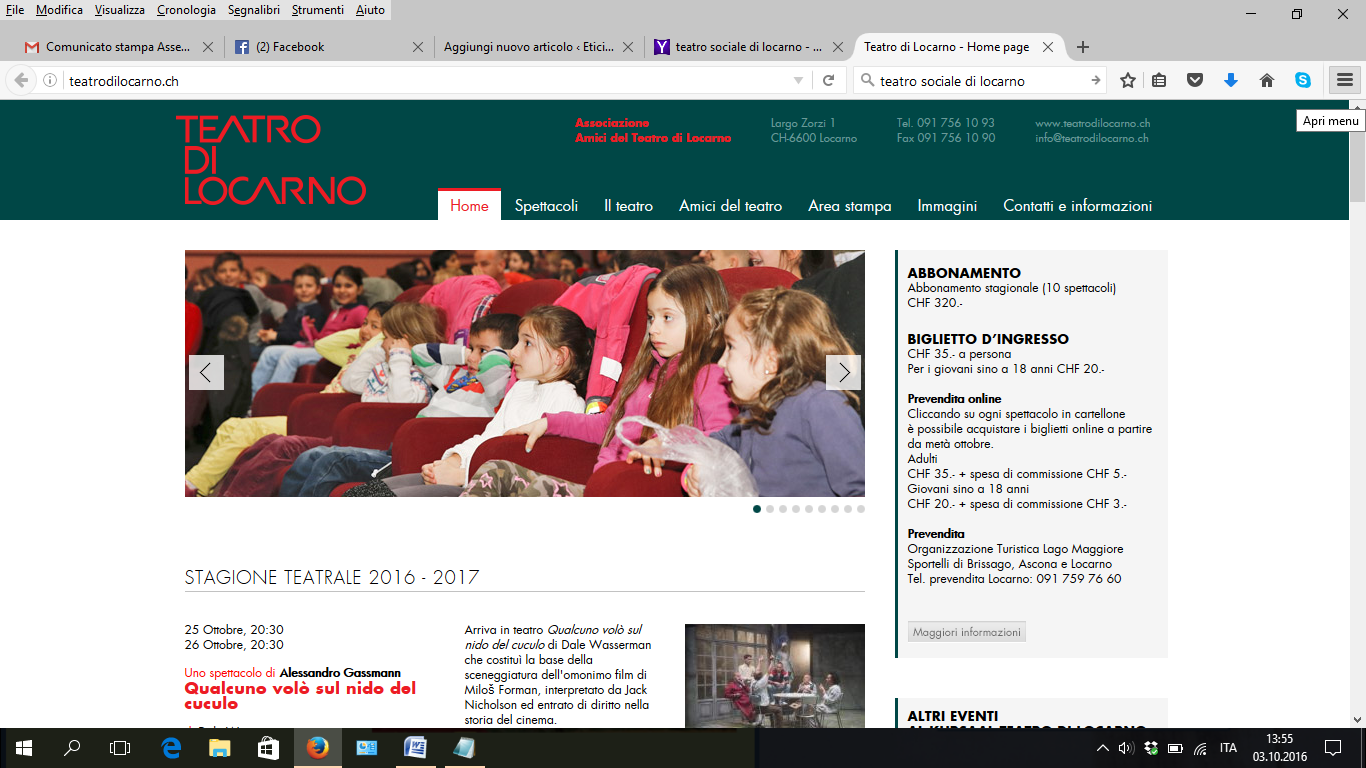Viewport: 1366px width, 768px height.
Task: Close the Facebook tab
Action: tap(417, 47)
